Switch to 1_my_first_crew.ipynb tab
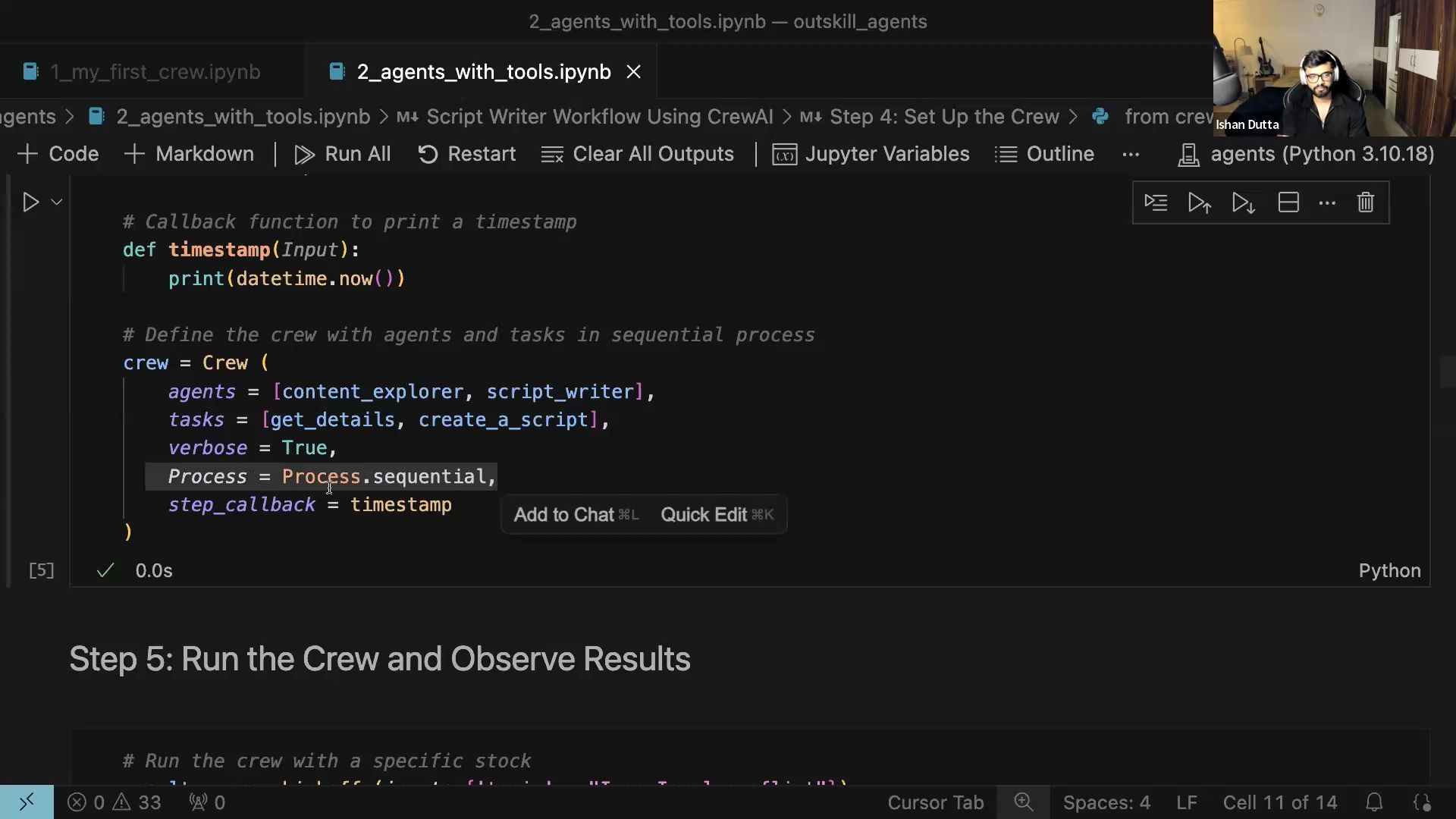This screenshot has height=819, width=1456. (155, 72)
